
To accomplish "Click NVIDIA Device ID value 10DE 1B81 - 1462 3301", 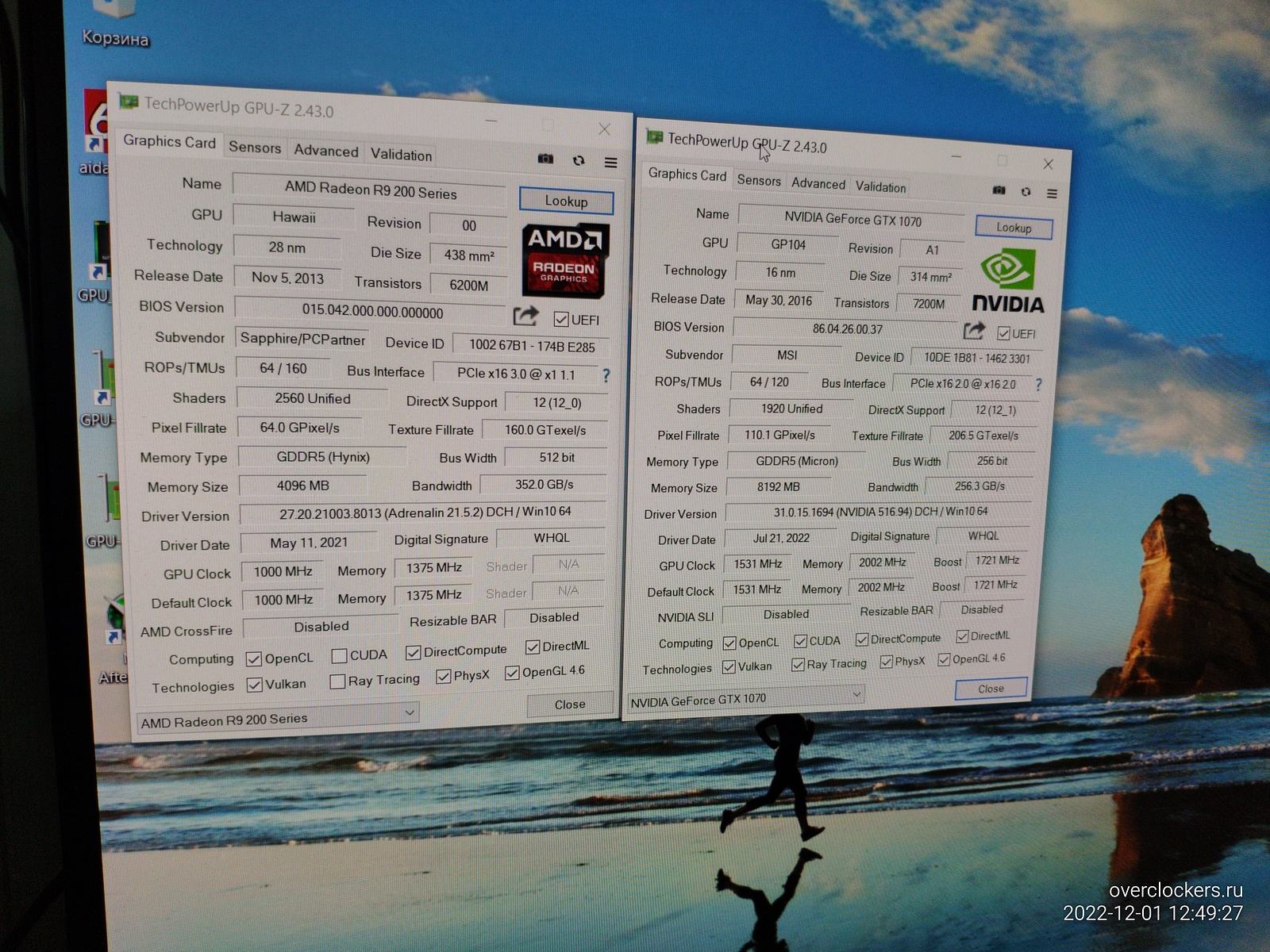I will (x=976, y=359).
